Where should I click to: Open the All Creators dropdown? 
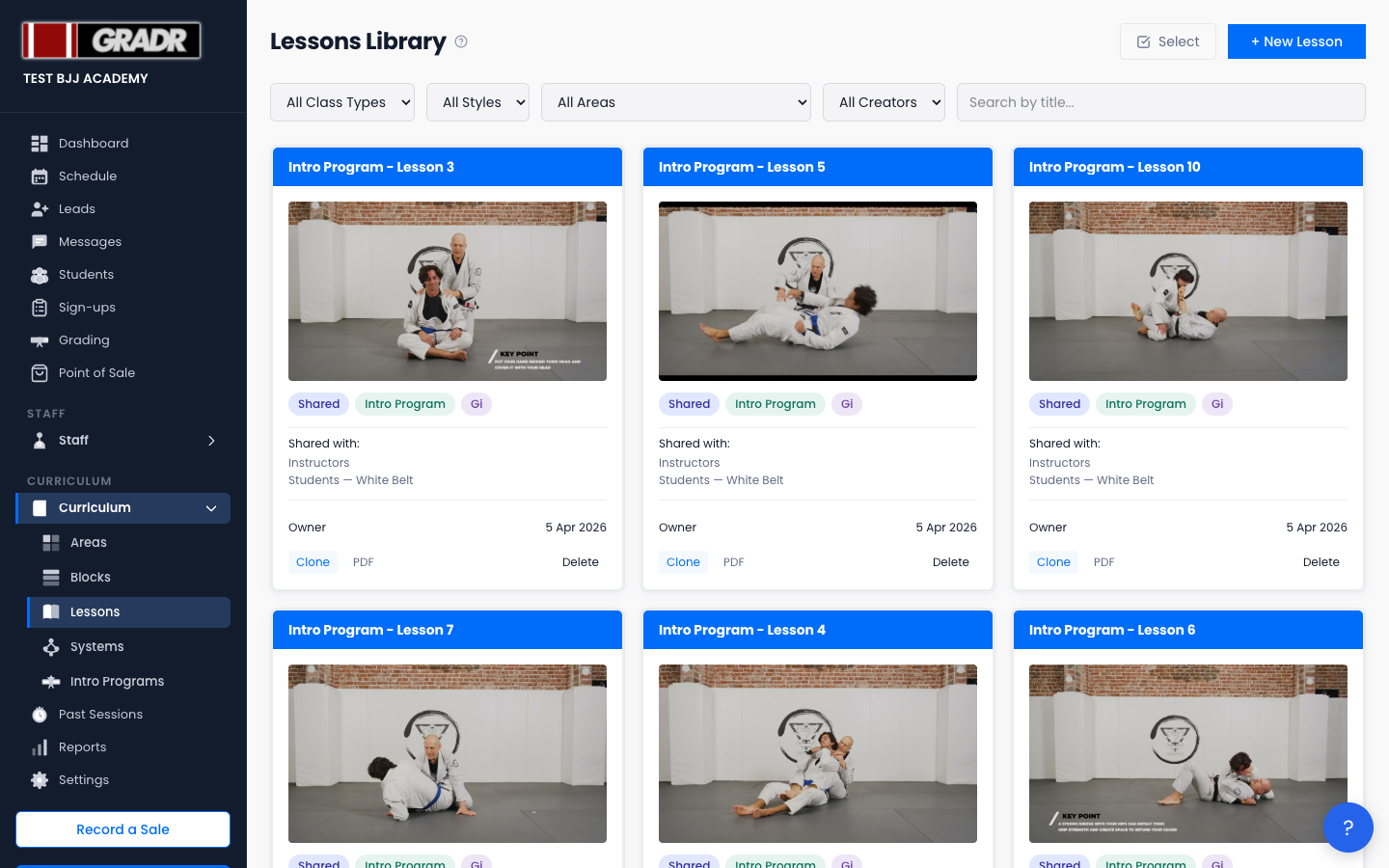(x=884, y=102)
